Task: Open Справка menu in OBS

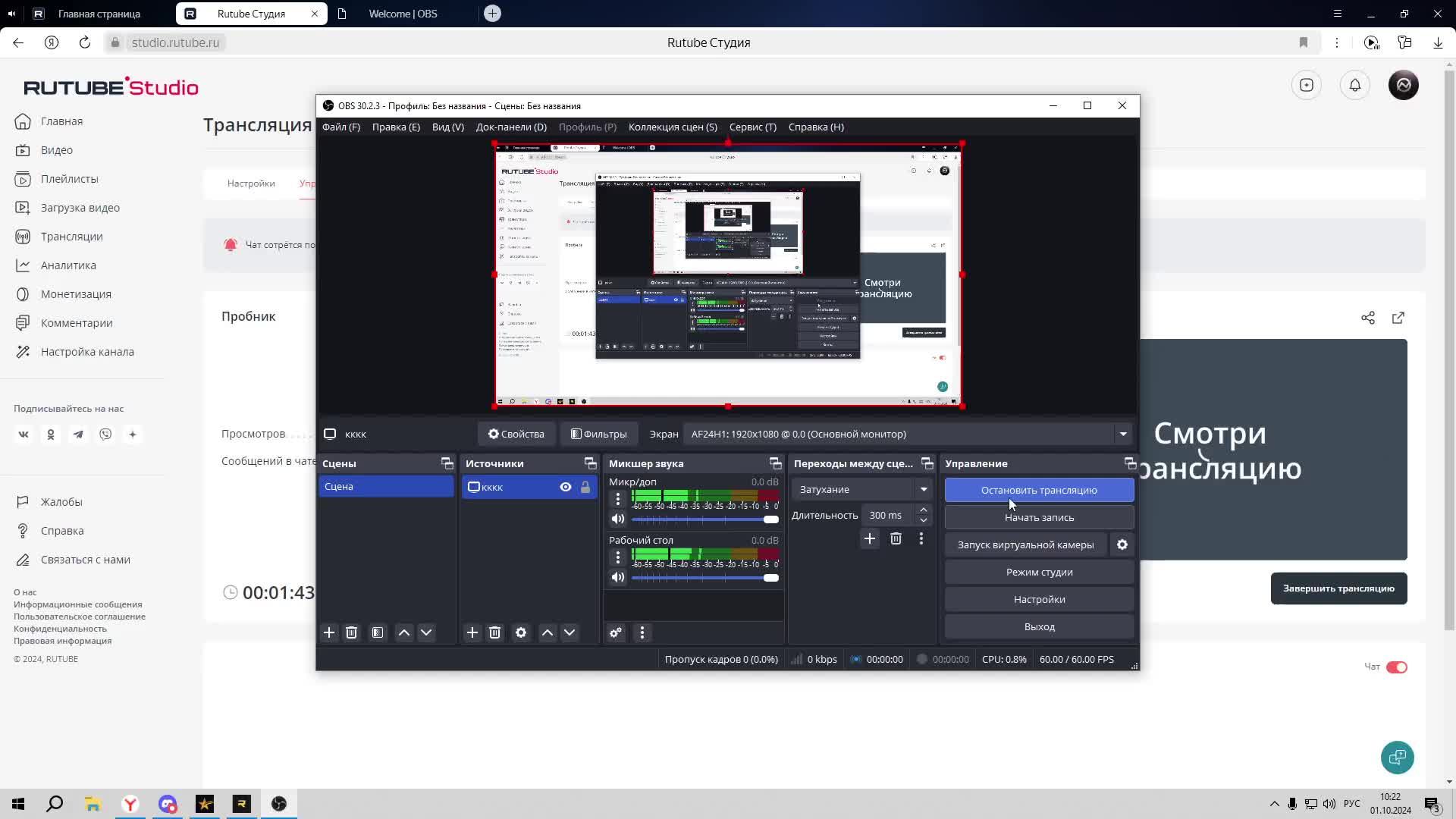Action: pyautogui.click(x=816, y=127)
